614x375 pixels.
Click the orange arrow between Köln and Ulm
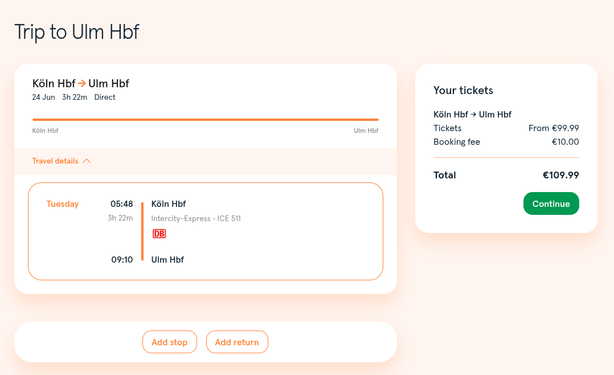81,83
